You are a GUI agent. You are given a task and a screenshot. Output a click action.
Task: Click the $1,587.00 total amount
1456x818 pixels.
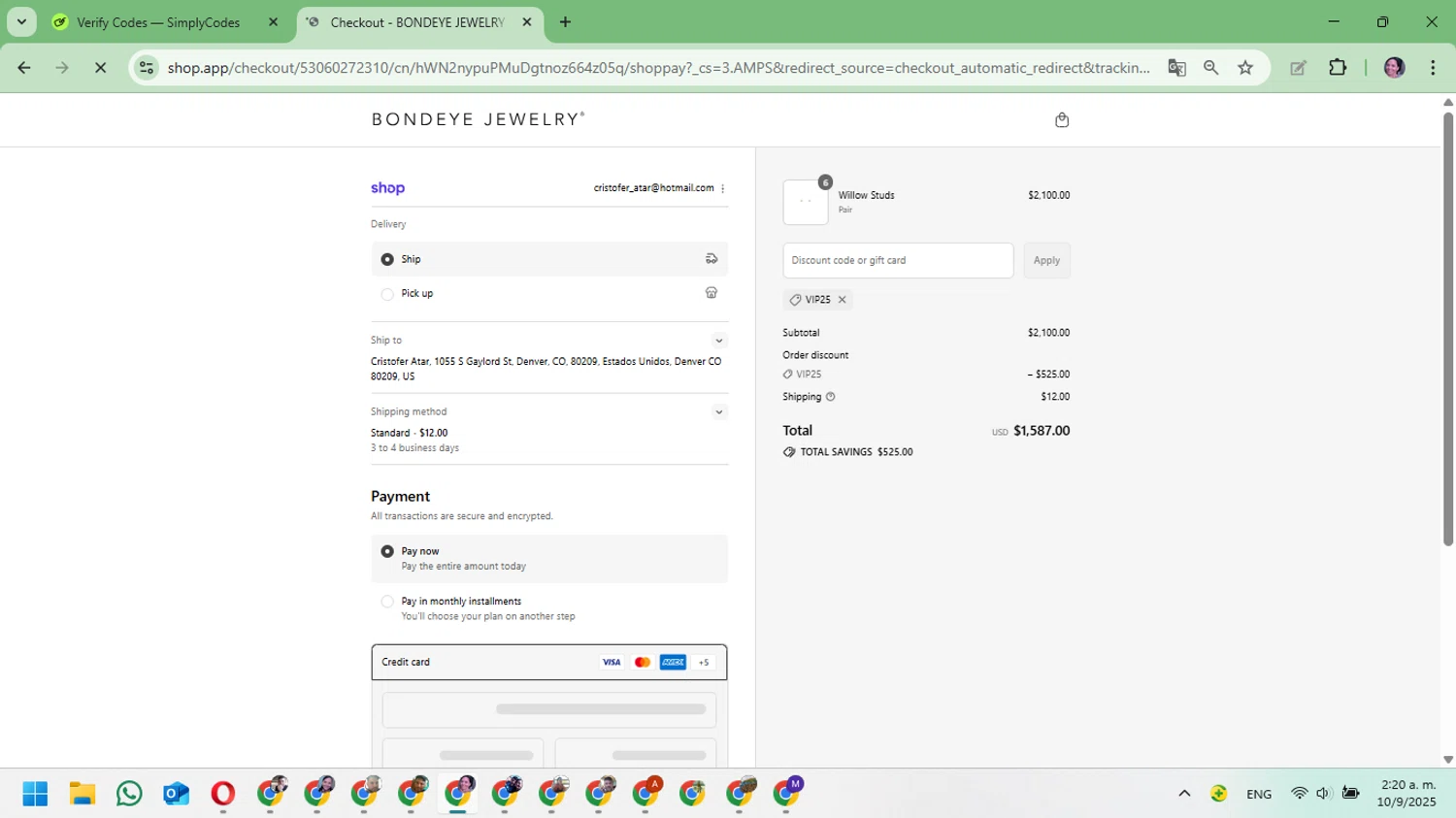[x=1042, y=431]
